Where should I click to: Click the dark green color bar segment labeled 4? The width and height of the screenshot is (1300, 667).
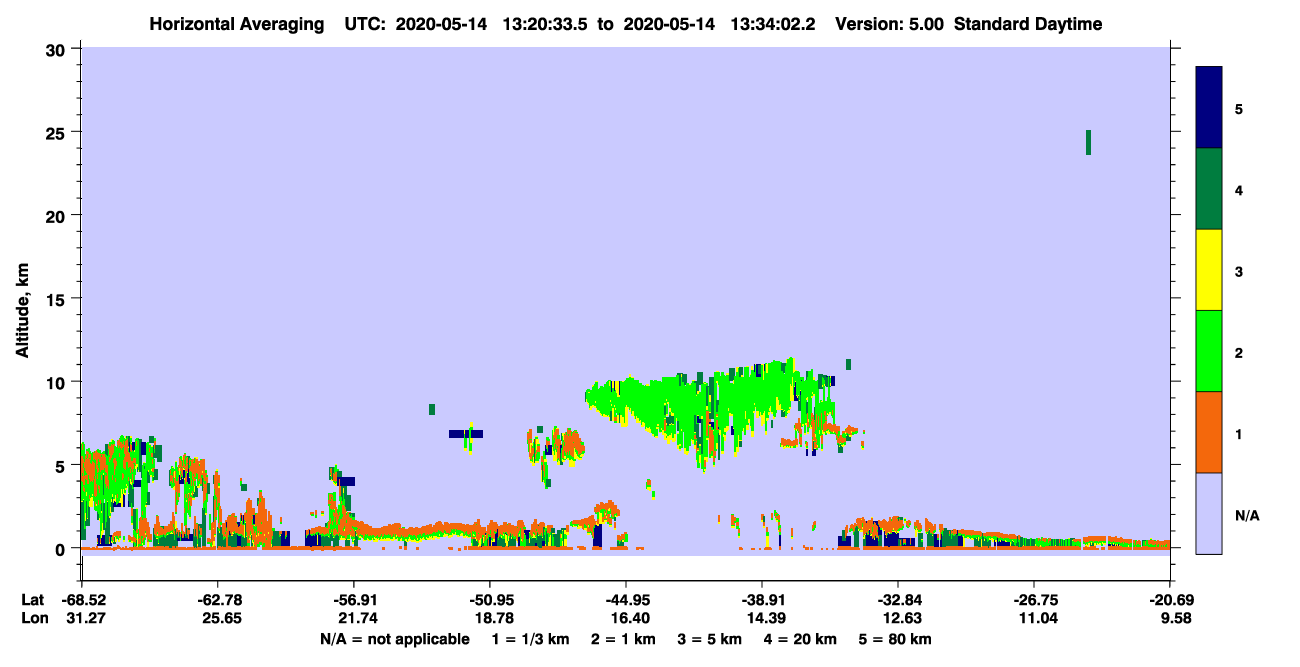1209,189
